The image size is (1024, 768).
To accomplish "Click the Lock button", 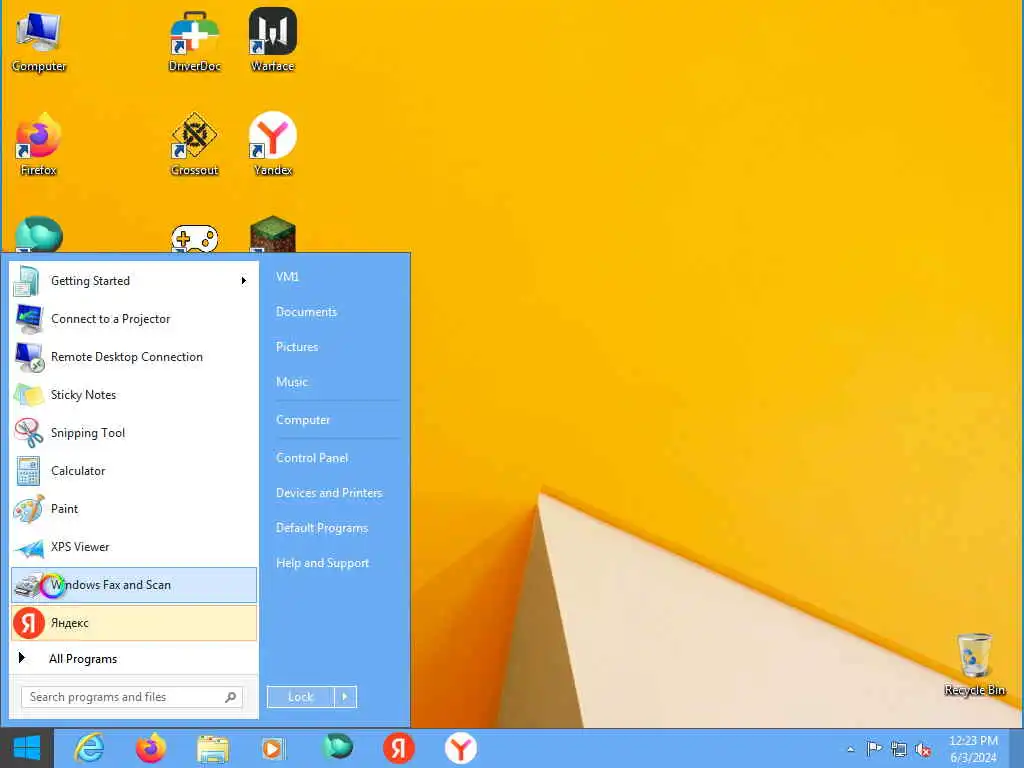I will coord(300,697).
